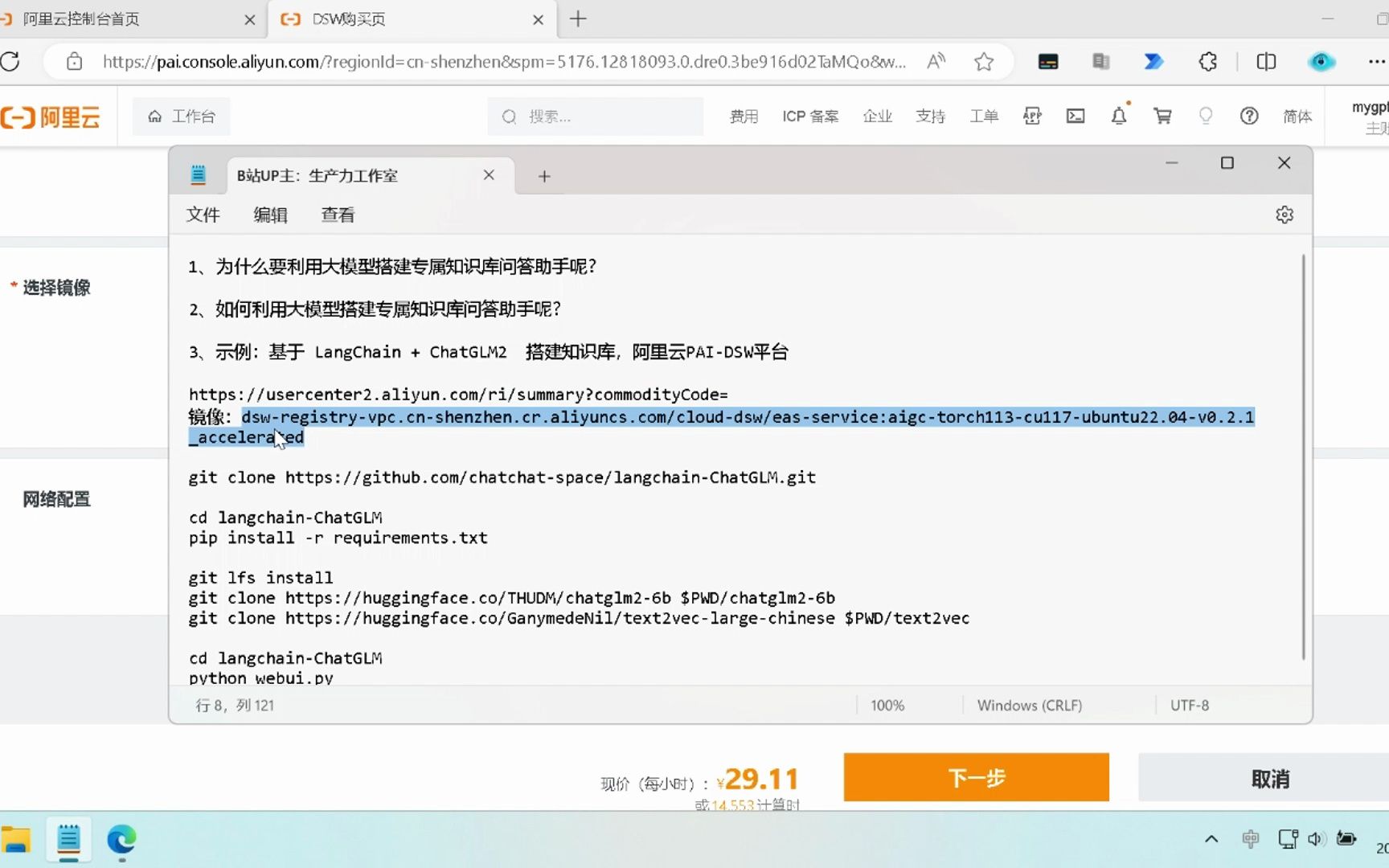Open the 文件 menu in Notepad
Screen dimensions: 1389x868
(x=203, y=215)
